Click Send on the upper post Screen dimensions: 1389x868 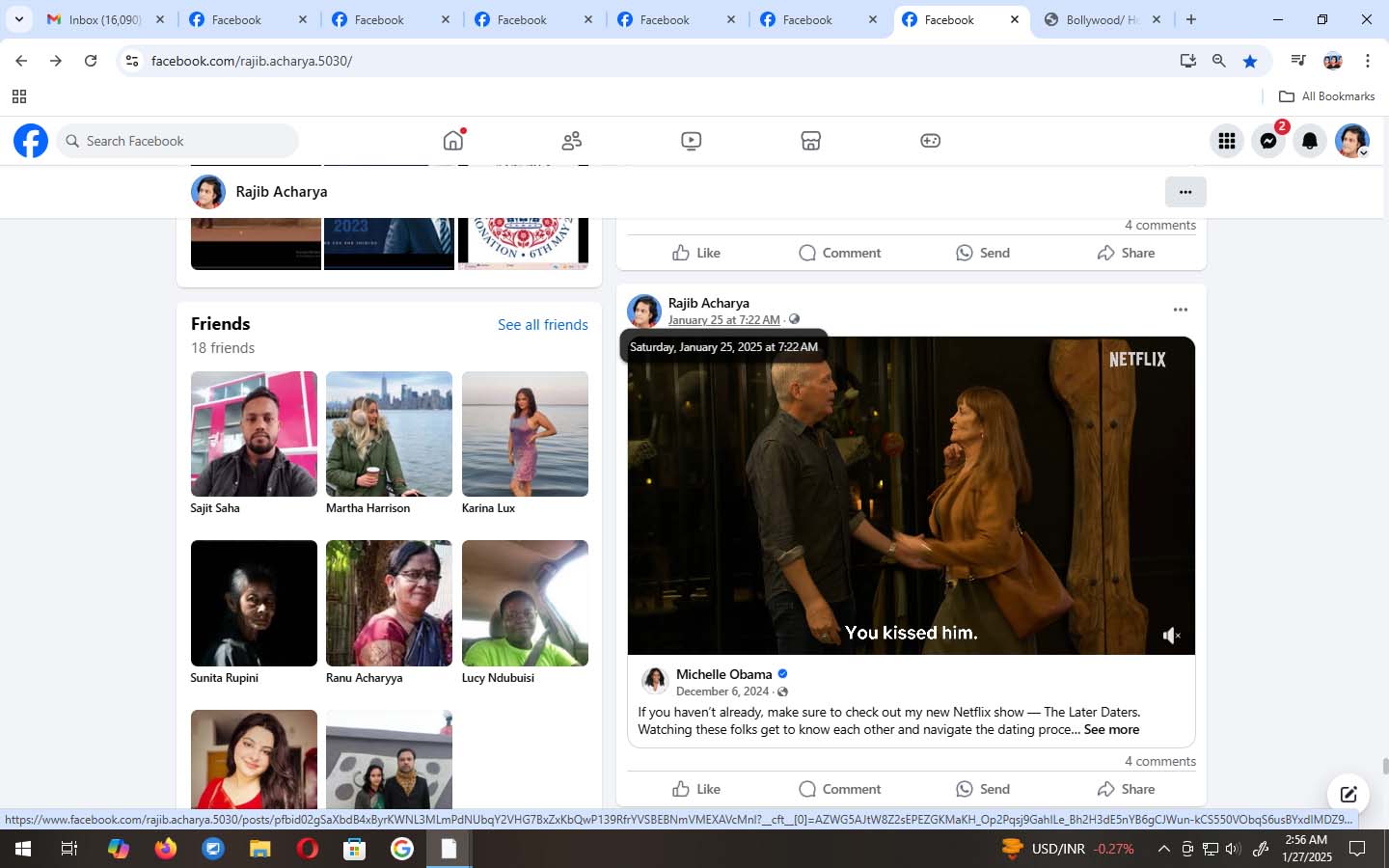983,253
